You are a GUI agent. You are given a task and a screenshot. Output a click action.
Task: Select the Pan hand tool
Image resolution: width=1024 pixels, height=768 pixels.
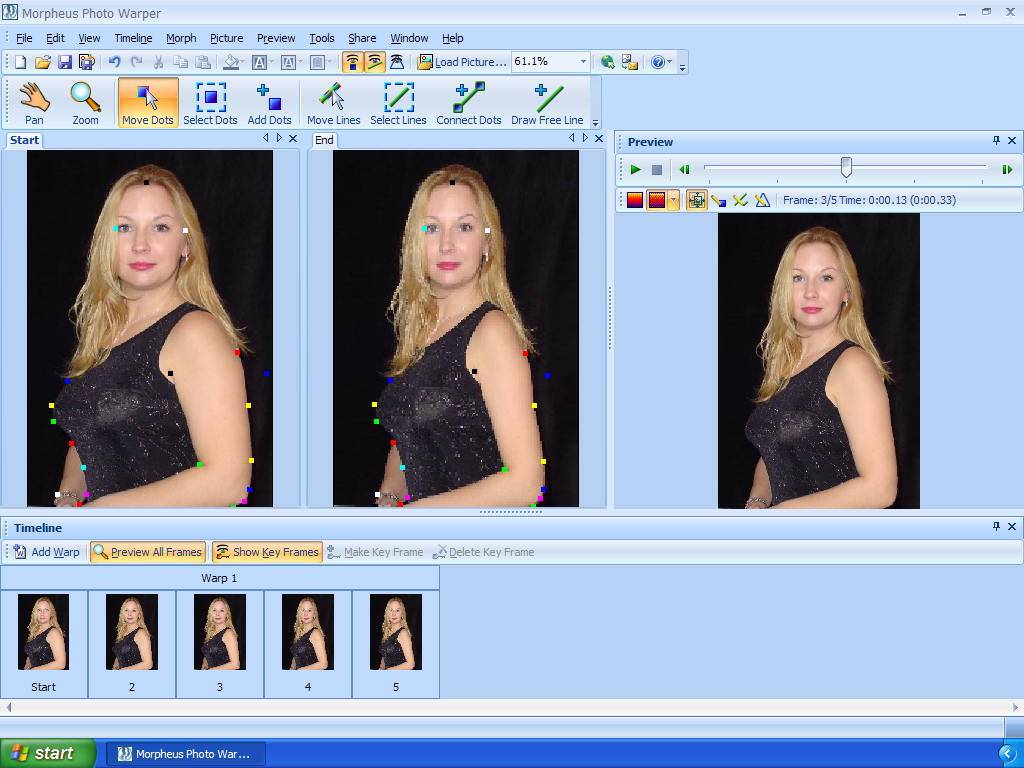(34, 103)
